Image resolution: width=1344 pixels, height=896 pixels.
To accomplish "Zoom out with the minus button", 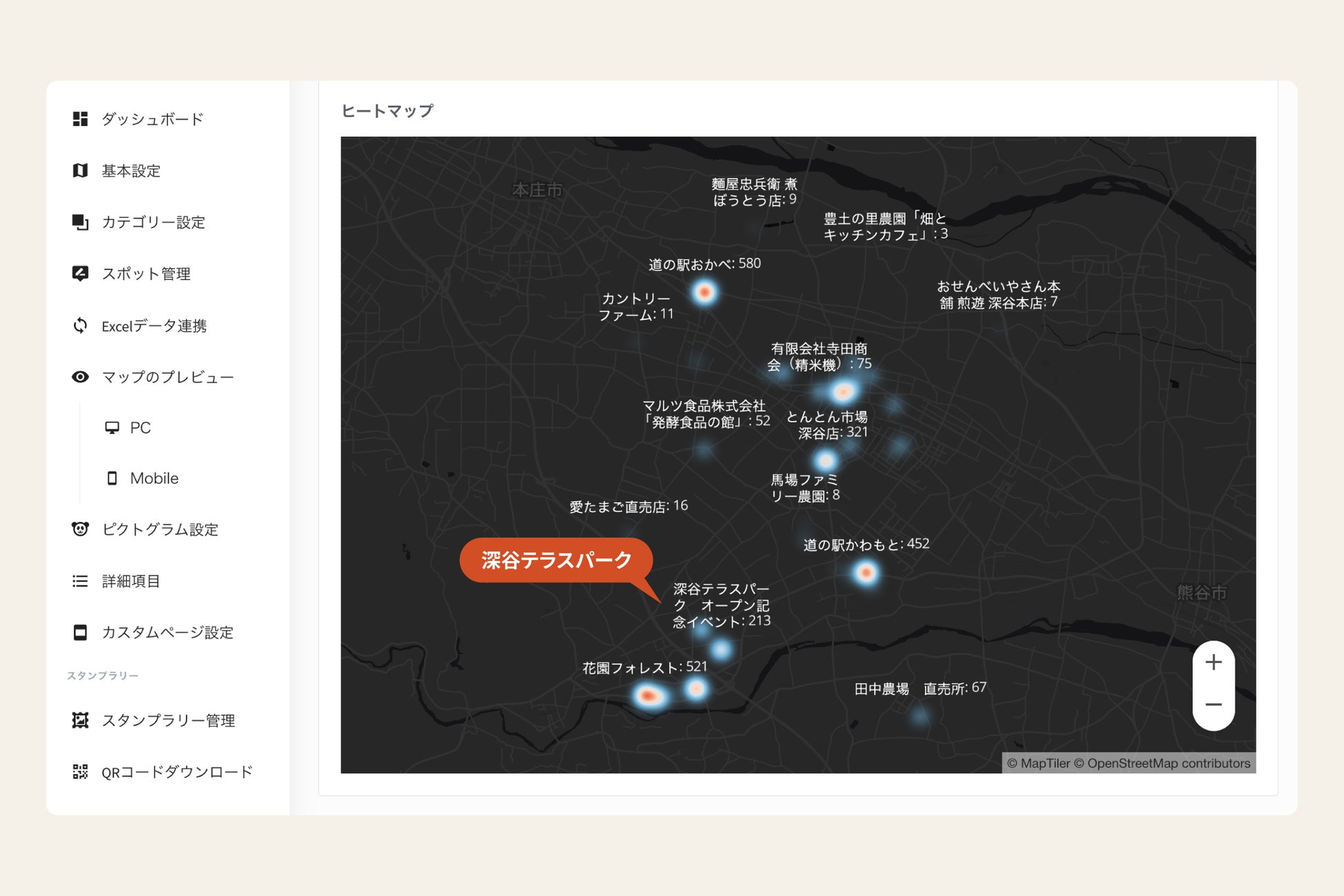I will (x=1213, y=705).
